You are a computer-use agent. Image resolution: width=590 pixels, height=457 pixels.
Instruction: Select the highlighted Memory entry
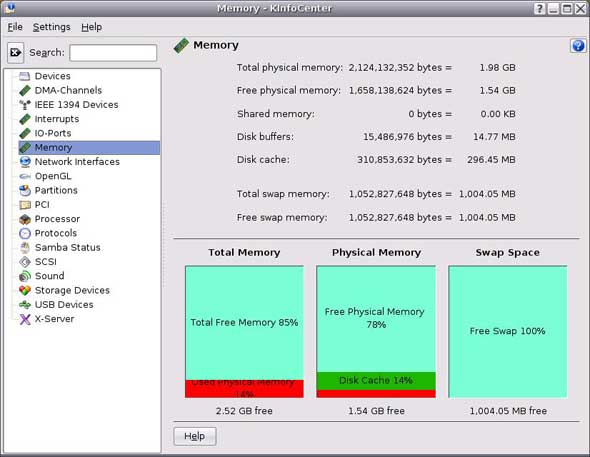[89, 148]
